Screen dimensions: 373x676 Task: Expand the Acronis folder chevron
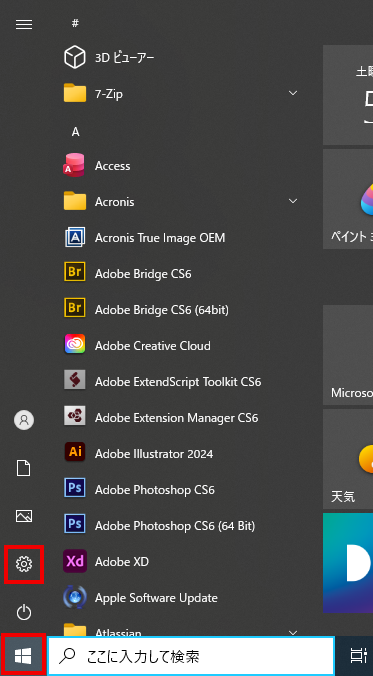tap(293, 201)
